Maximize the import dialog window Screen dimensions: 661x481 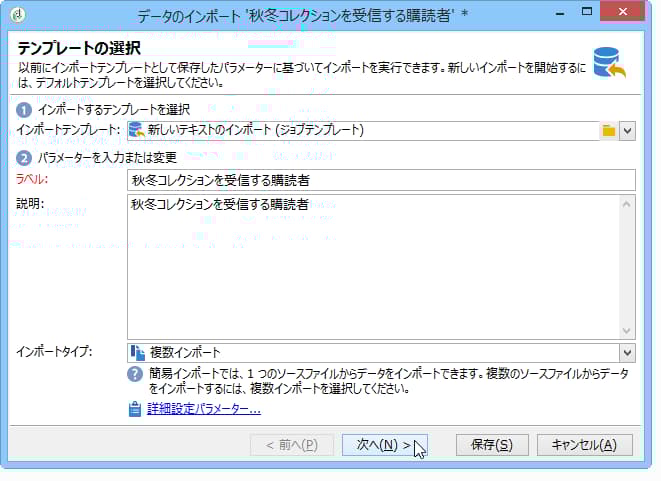[x=586, y=12]
